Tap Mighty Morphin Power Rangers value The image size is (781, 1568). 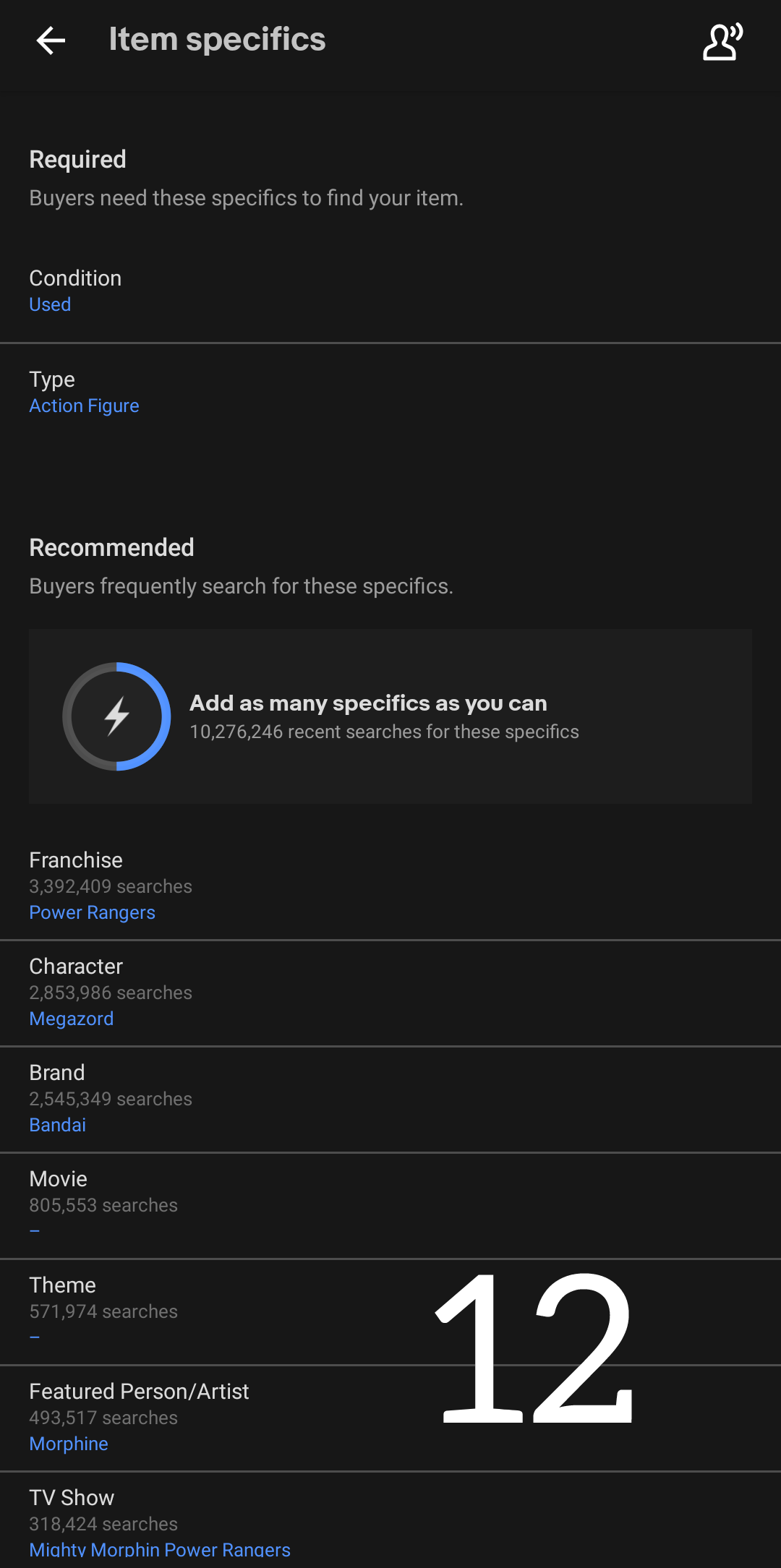pyautogui.click(x=160, y=1550)
